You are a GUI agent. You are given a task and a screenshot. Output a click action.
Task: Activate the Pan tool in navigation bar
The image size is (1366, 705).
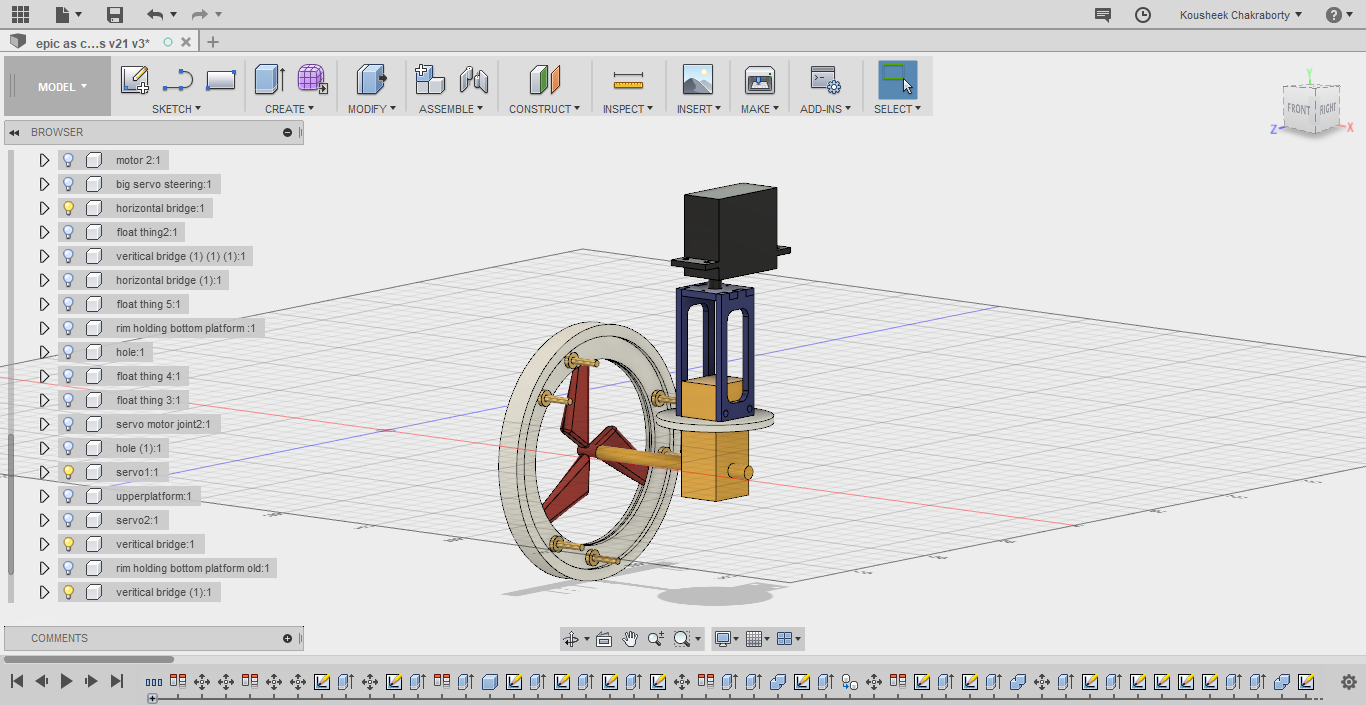[630, 638]
